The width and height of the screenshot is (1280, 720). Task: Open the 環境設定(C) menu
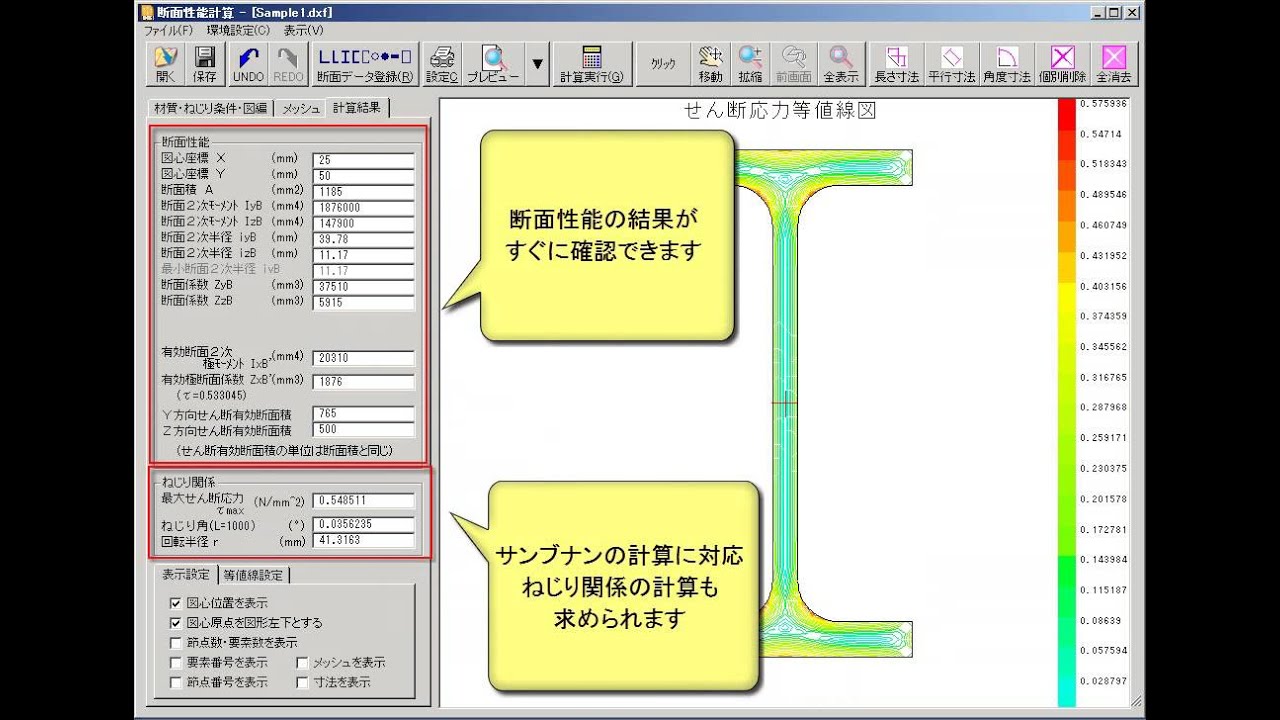(x=238, y=30)
